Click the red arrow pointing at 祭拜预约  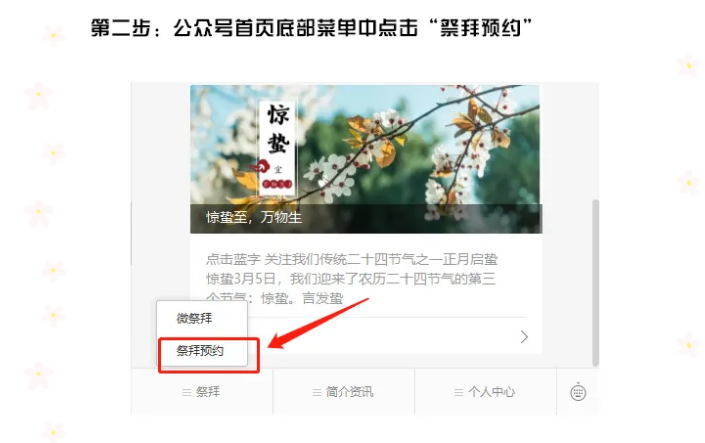pos(318,323)
